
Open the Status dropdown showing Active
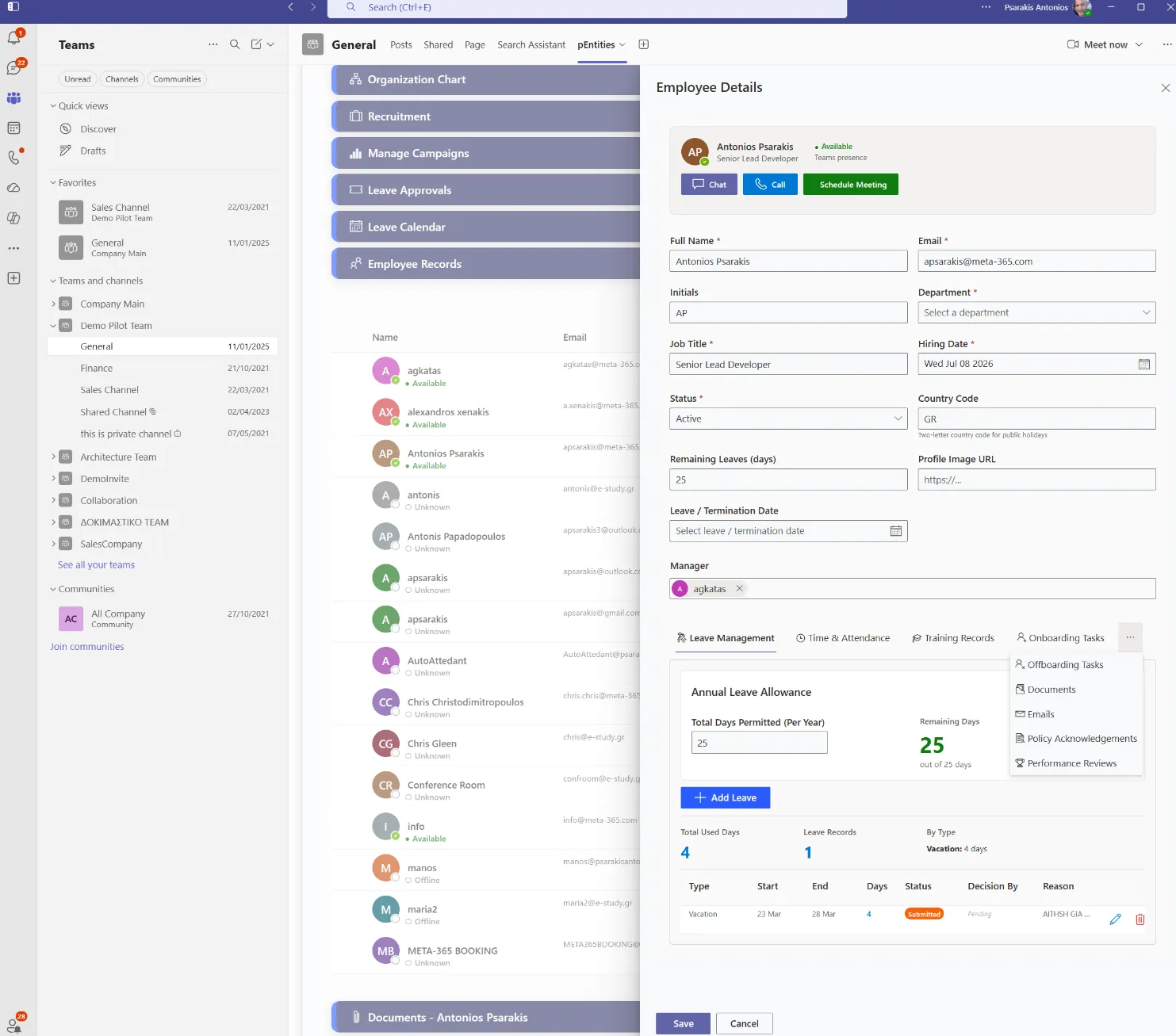coord(788,419)
